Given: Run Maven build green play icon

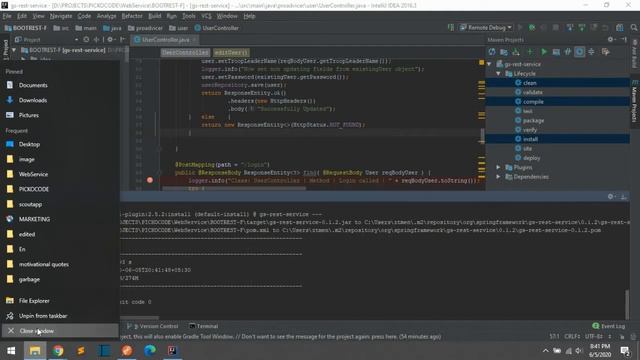Looking at the screenshot, I should pos(544,52).
